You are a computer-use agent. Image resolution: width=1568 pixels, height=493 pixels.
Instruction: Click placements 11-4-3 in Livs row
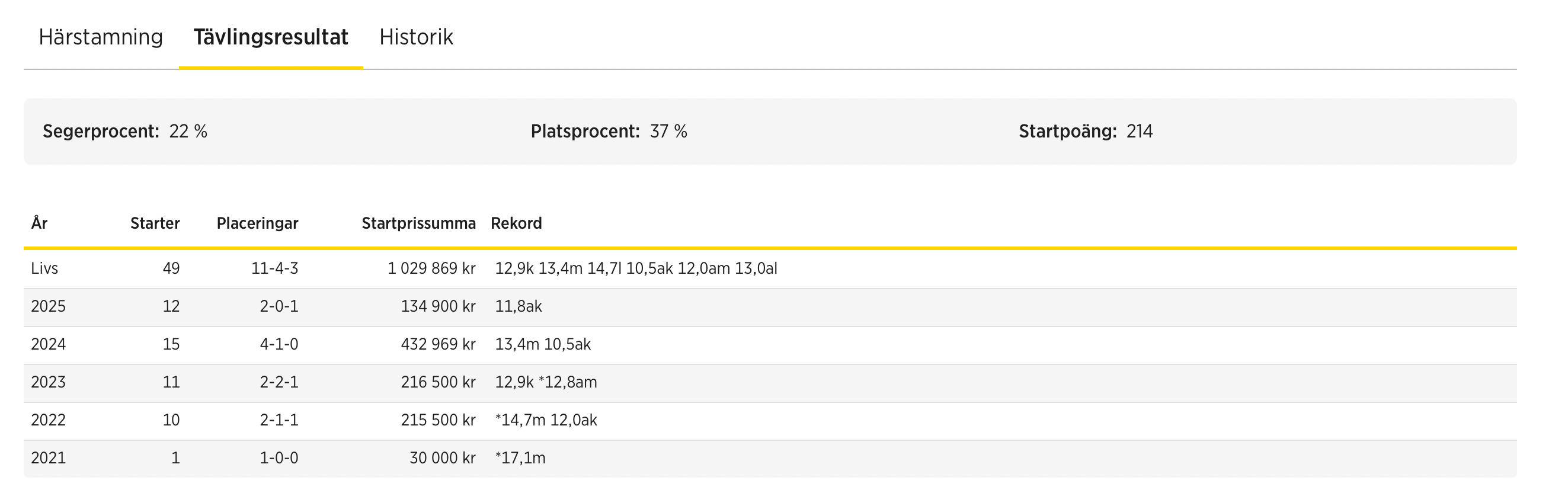pyautogui.click(x=274, y=268)
